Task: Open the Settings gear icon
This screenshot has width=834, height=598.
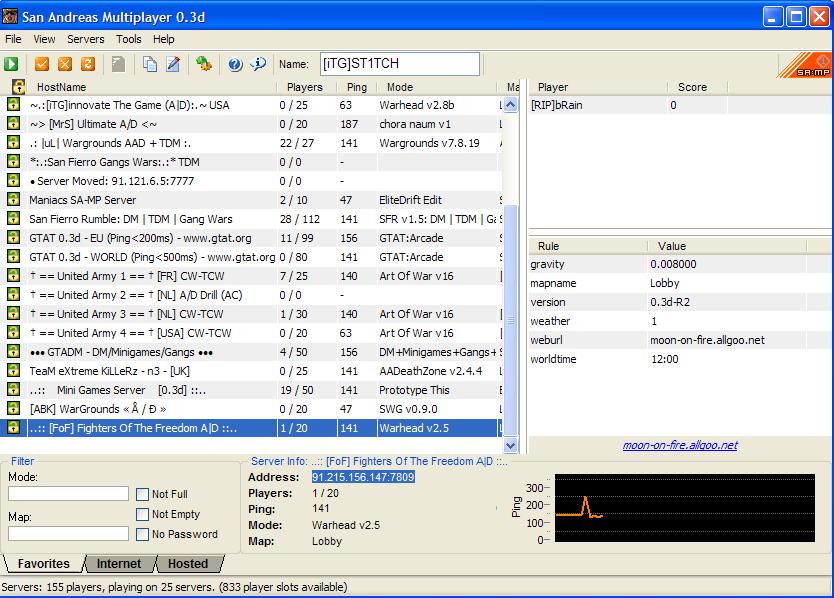Action: [204, 64]
